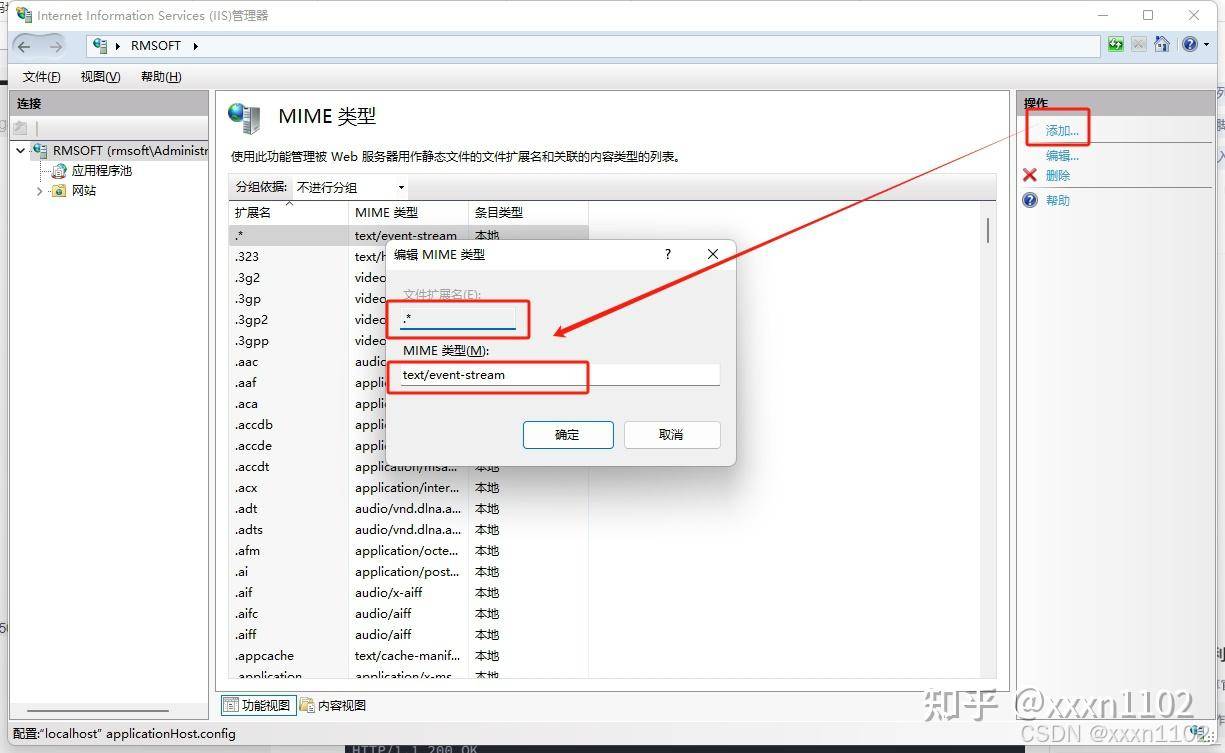Click 确定 to confirm the dialog
This screenshot has width=1225, height=753.
(x=568, y=435)
